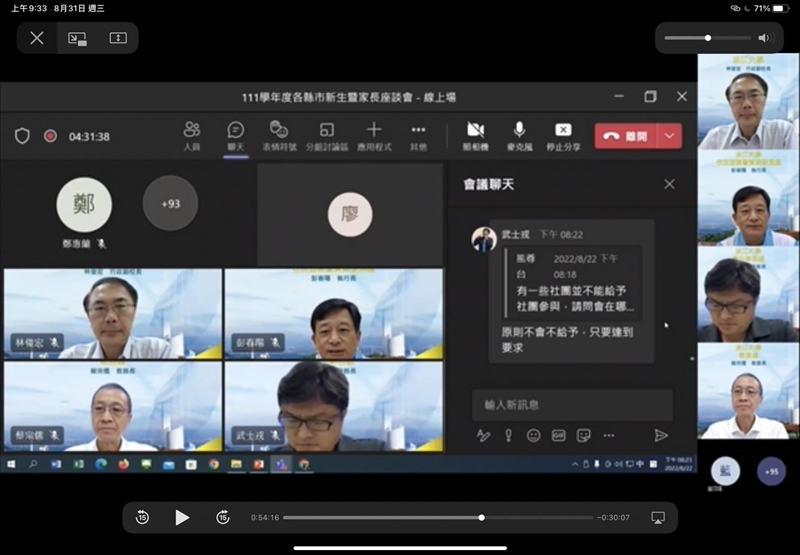Open the message format options pen icon

coord(484,435)
